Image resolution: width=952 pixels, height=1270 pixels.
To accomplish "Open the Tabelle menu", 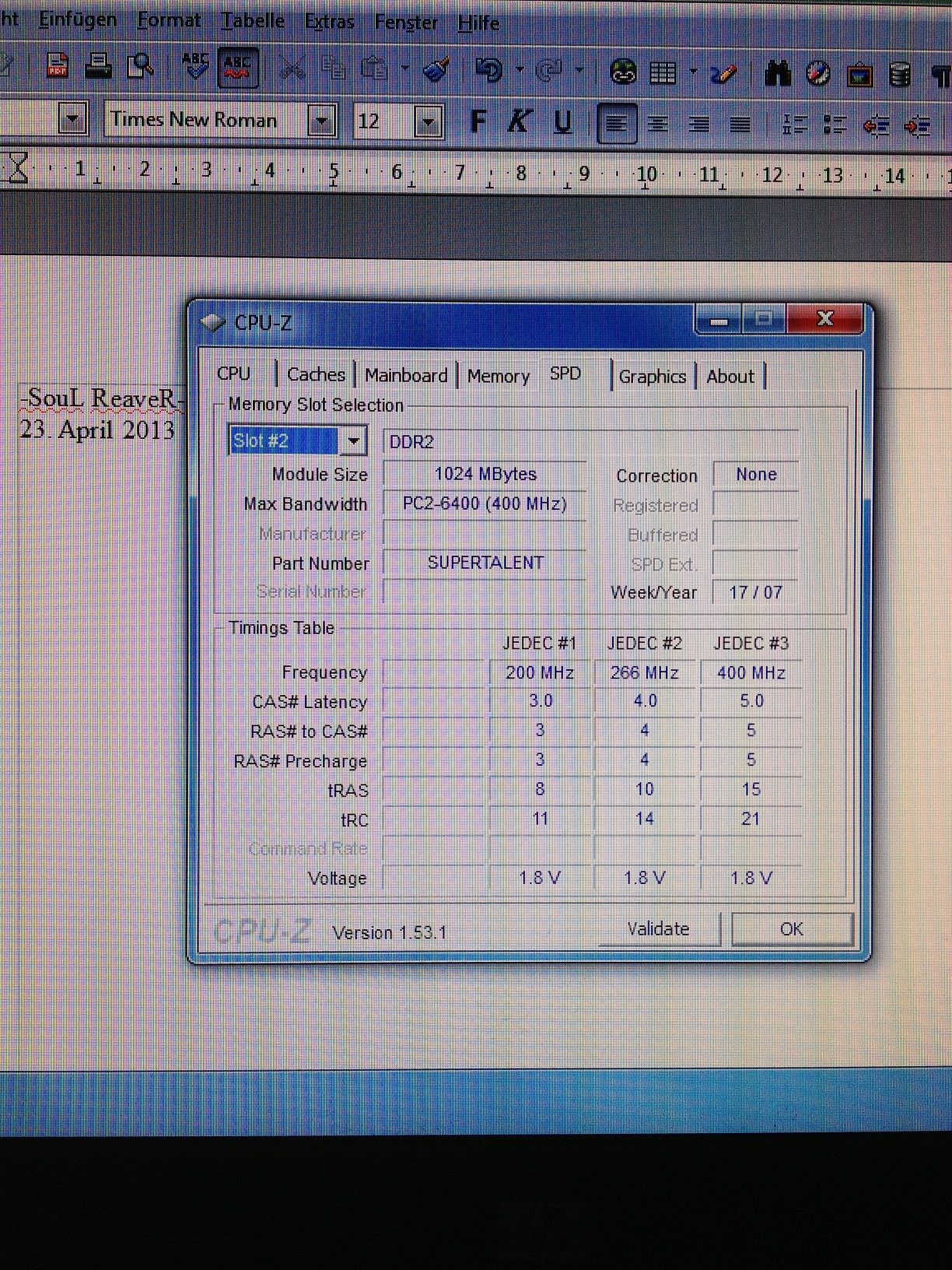I will pos(252,21).
